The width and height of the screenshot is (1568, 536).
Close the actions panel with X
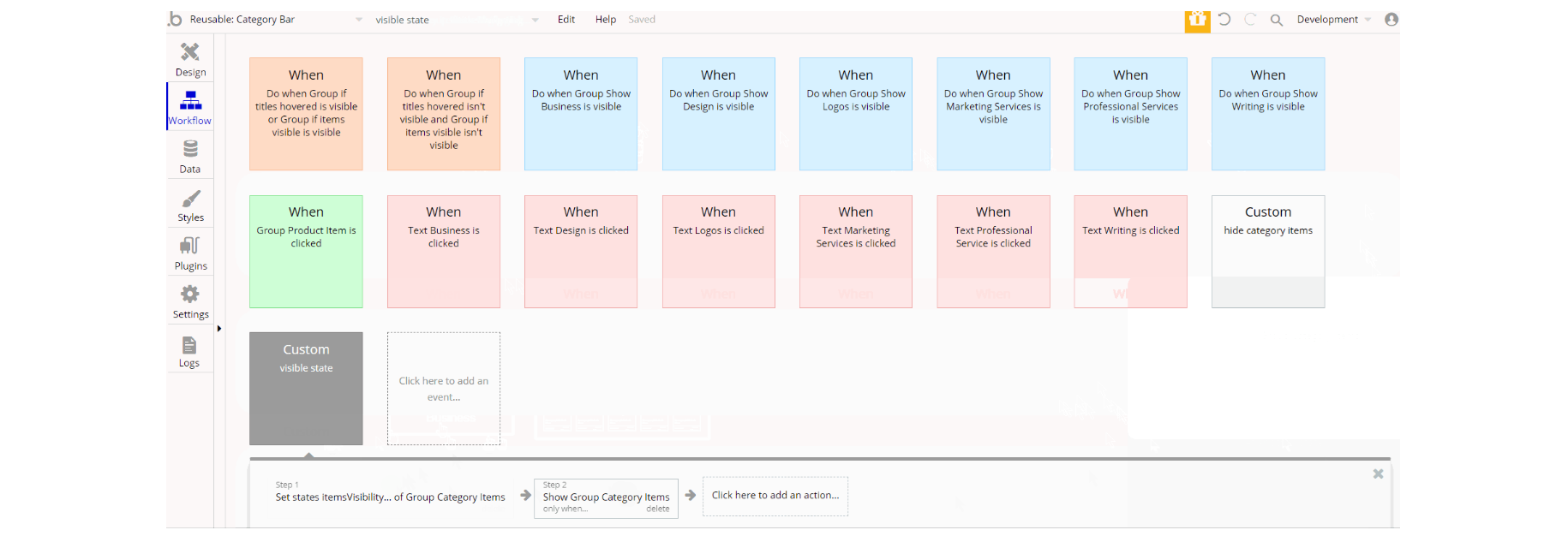click(1378, 473)
